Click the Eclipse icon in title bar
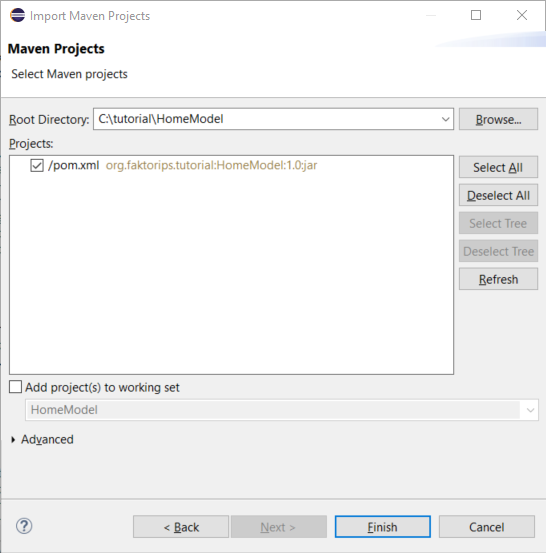 (17, 15)
